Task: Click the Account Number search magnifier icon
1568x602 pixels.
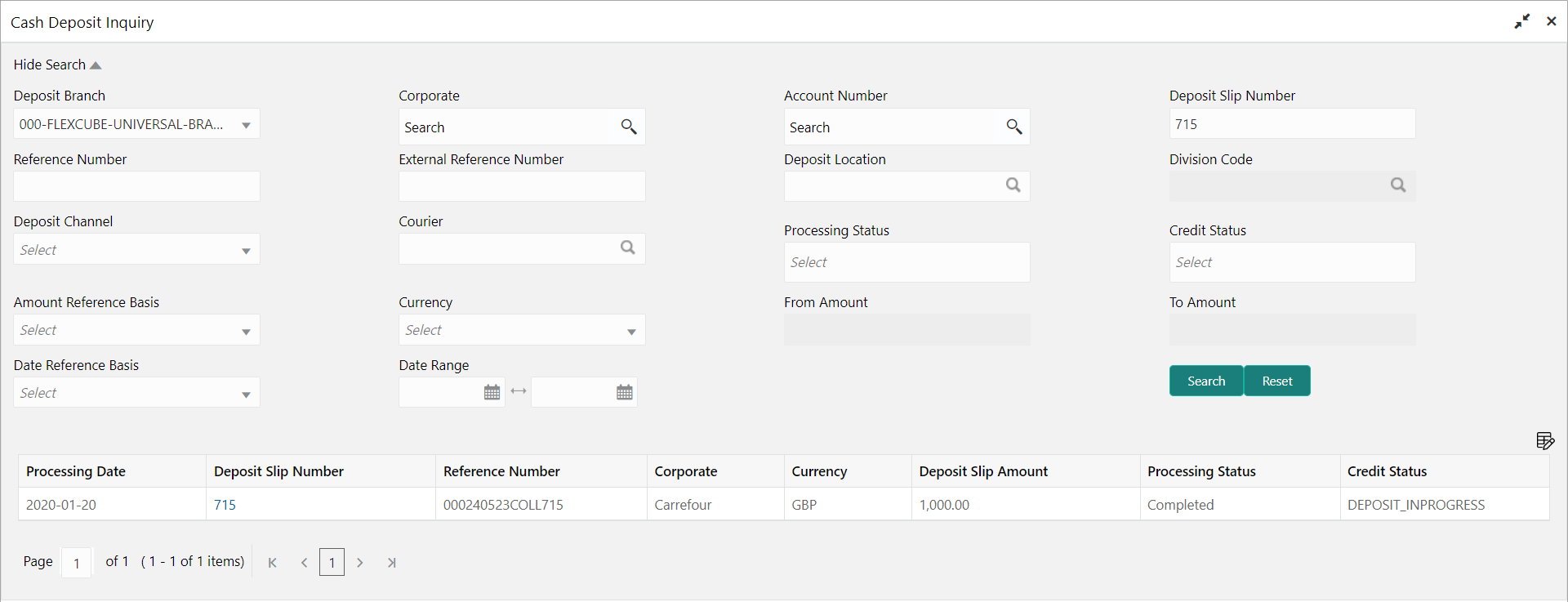Action: pyautogui.click(x=1013, y=127)
